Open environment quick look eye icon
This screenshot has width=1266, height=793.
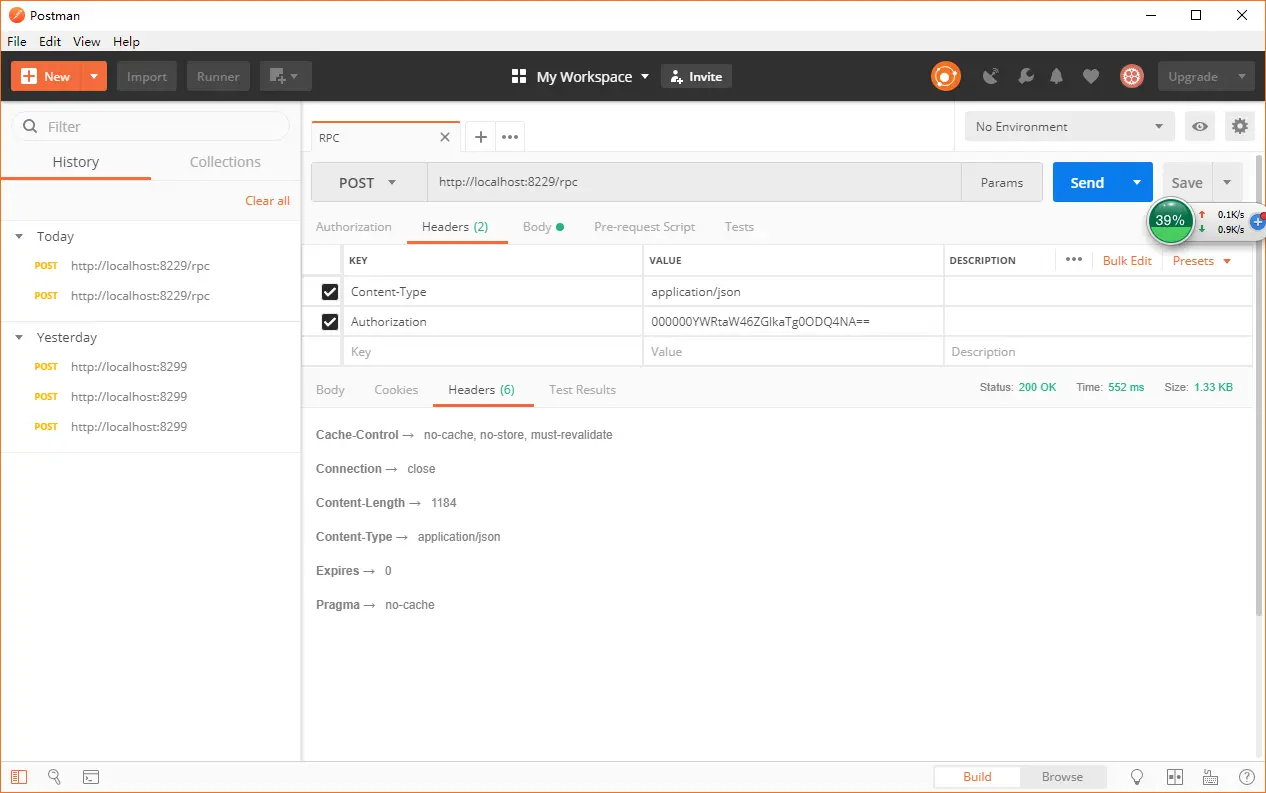(1200, 126)
